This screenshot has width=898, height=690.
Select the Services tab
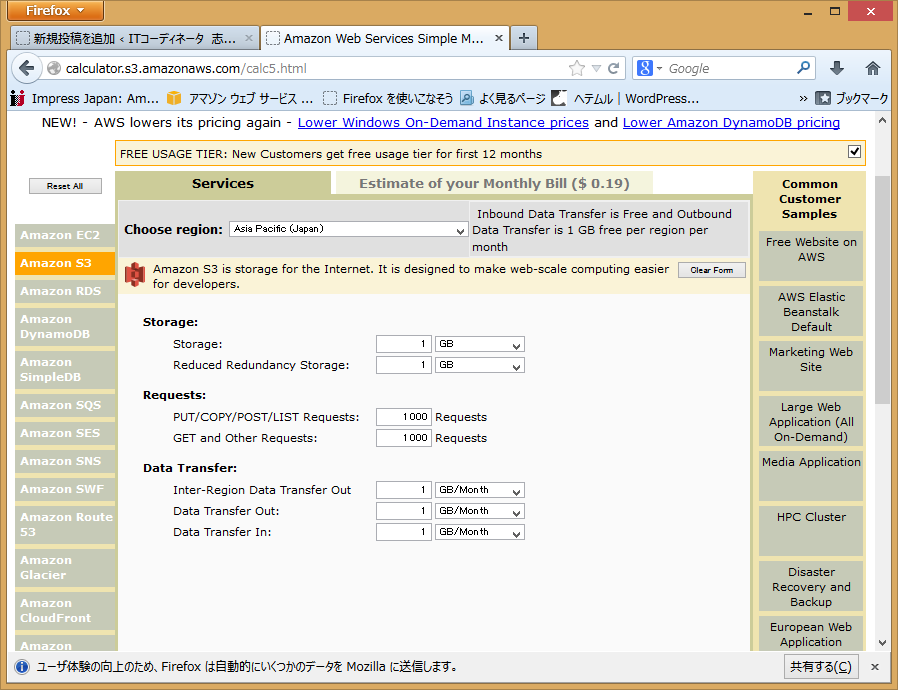tap(223, 183)
